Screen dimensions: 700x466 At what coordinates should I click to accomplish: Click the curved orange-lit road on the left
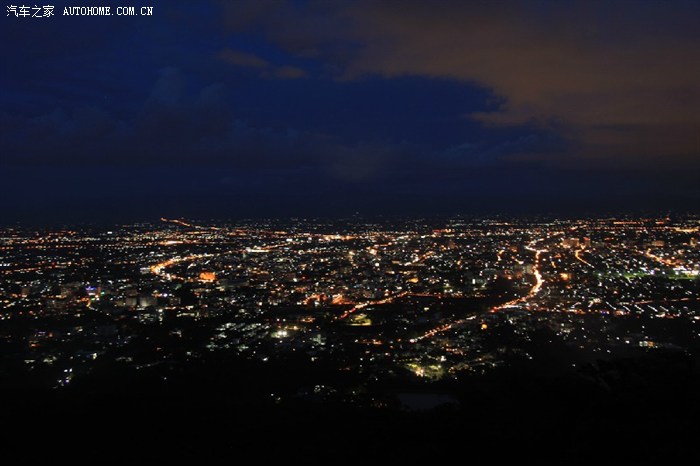point(165,263)
